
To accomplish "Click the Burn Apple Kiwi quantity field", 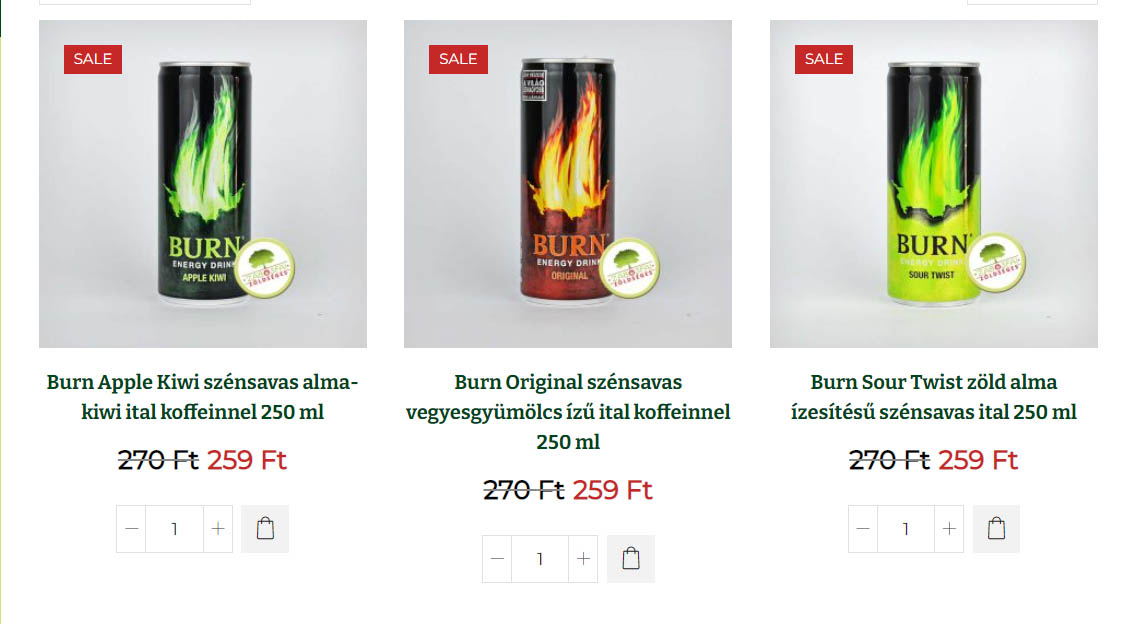I will [x=175, y=528].
